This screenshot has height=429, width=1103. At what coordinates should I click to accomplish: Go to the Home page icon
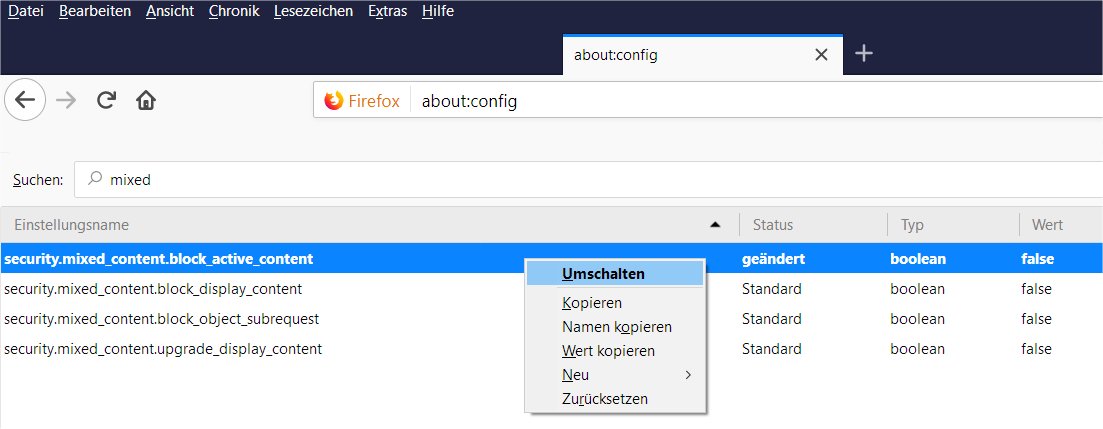click(146, 100)
